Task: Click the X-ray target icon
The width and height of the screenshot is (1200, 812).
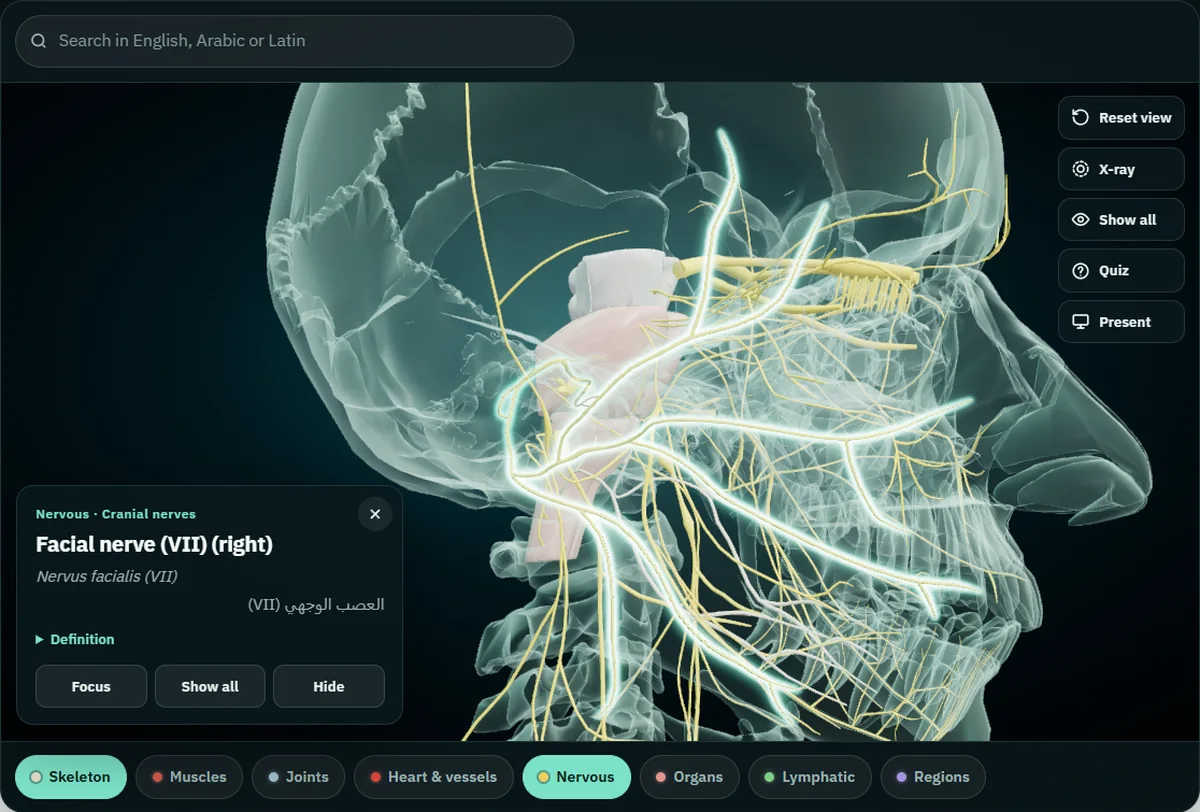Action: 1080,169
